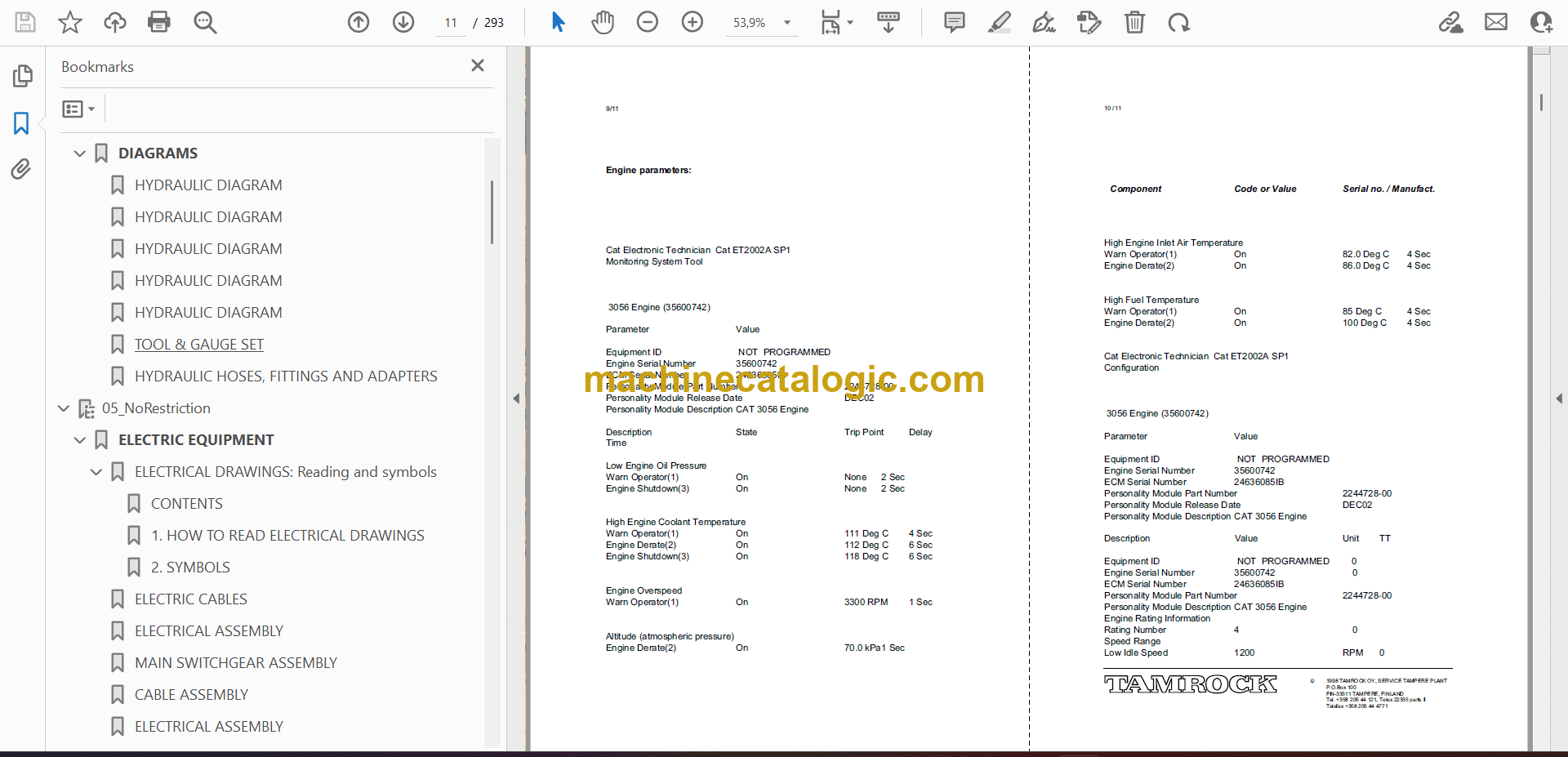Open the account sign-in icon
The width and height of the screenshot is (1568, 757).
(x=1541, y=22)
